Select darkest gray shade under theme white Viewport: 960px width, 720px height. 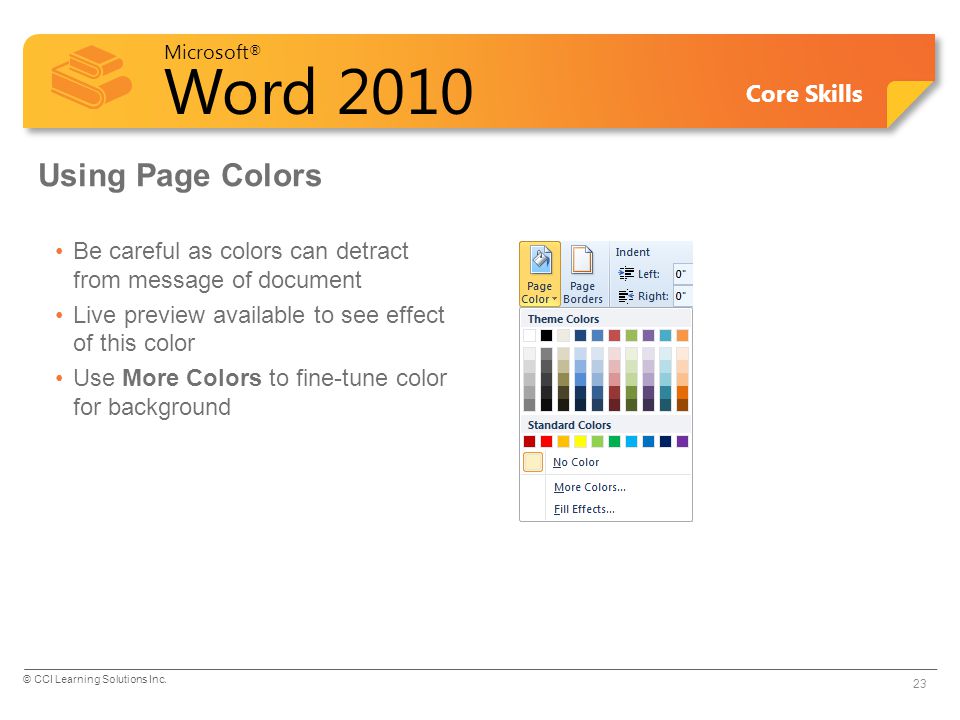(530, 405)
